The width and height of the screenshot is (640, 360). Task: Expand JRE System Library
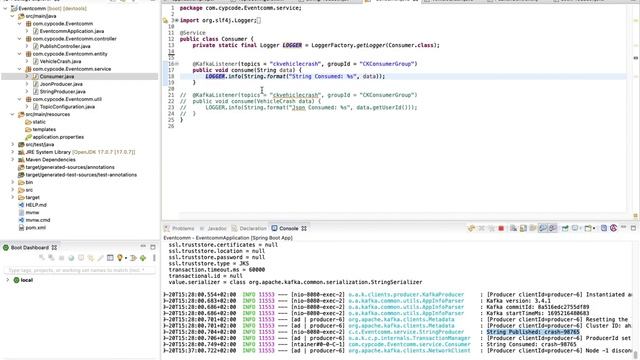[12, 152]
